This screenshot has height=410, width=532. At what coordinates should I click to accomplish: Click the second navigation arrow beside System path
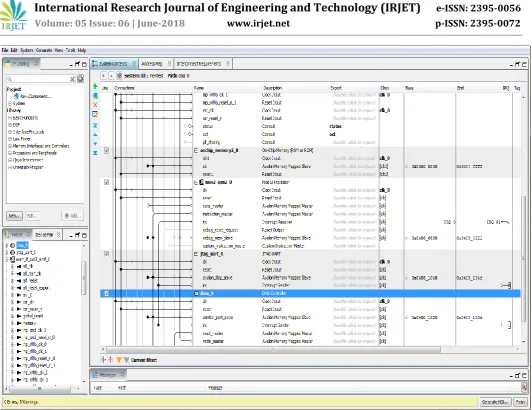coord(111,76)
